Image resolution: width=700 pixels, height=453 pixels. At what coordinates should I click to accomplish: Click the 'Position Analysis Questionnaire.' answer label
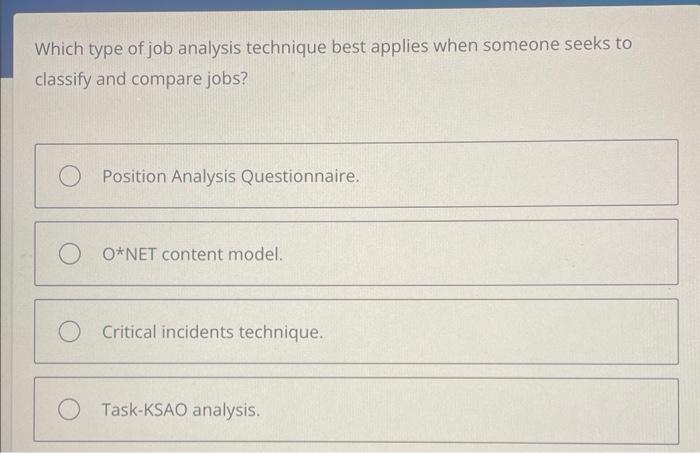point(231,177)
